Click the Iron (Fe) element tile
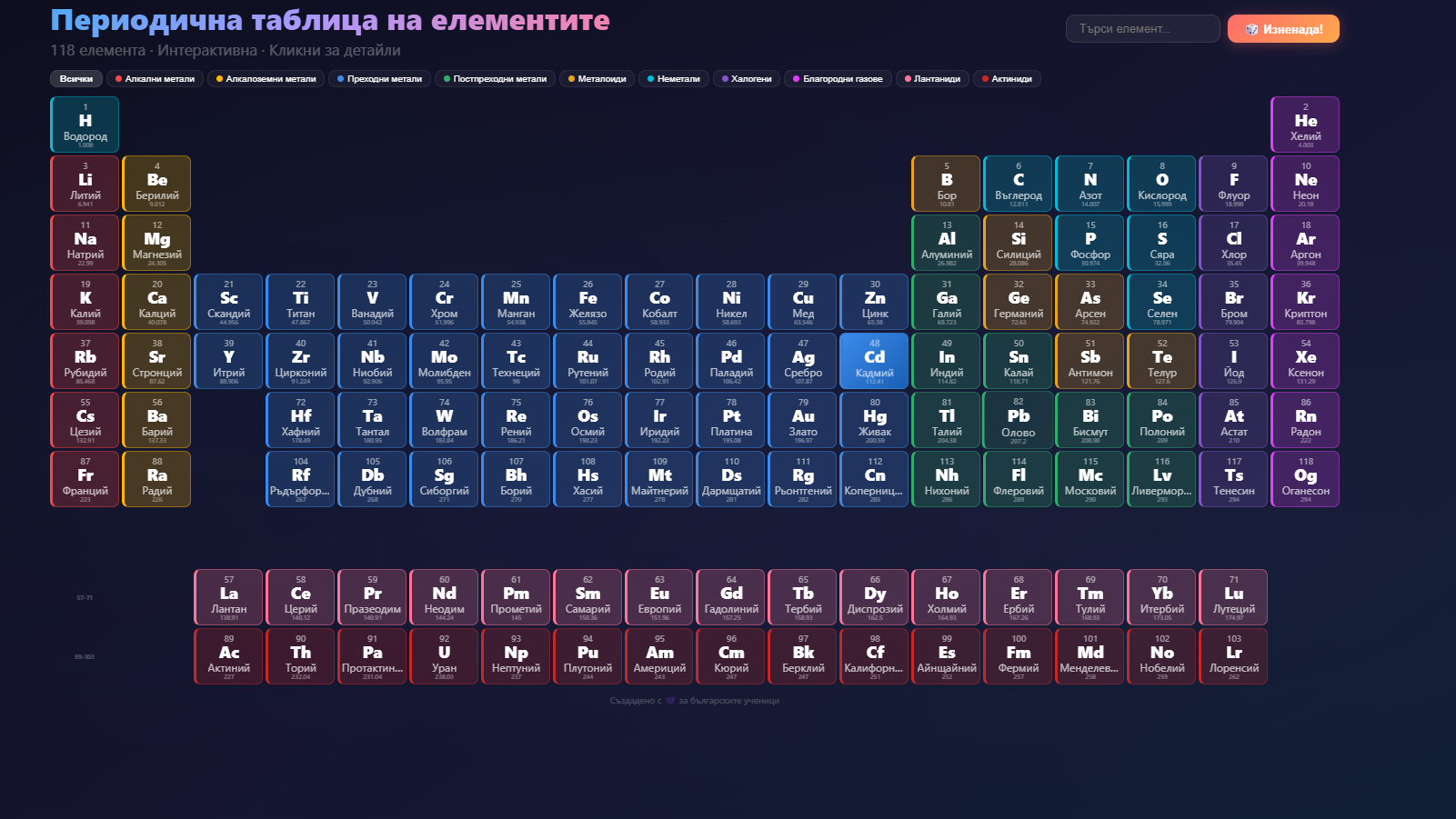The image size is (1456, 819). [587, 302]
